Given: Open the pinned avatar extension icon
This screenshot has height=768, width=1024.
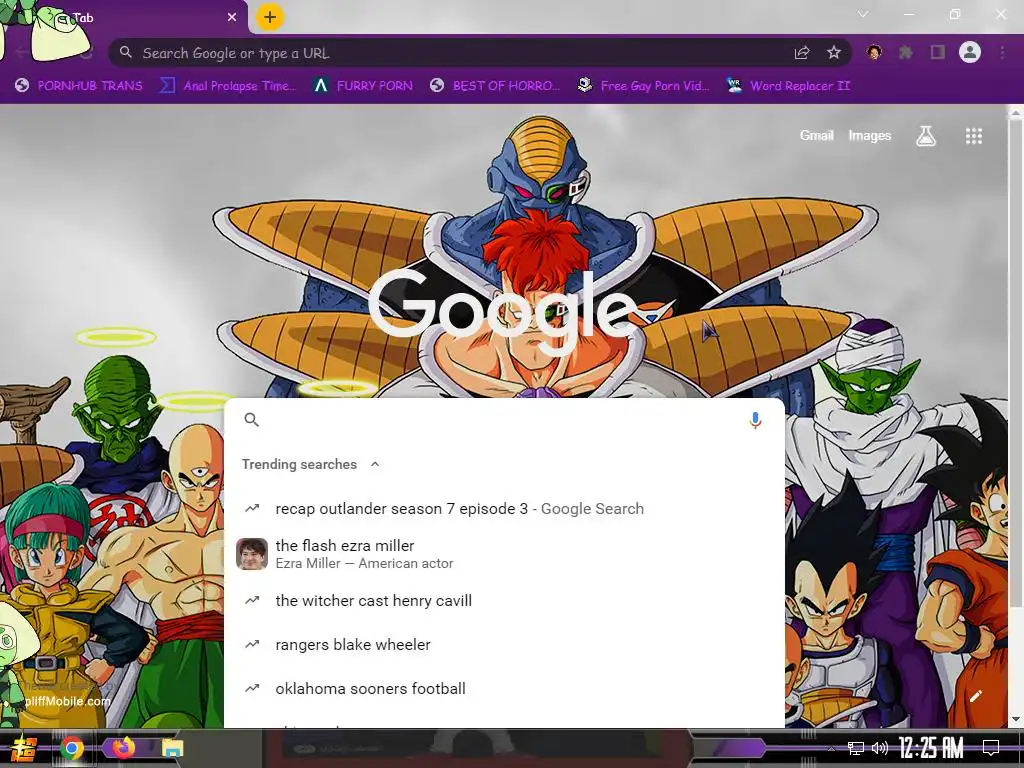Looking at the screenshot, I should [x=874, y=52].
